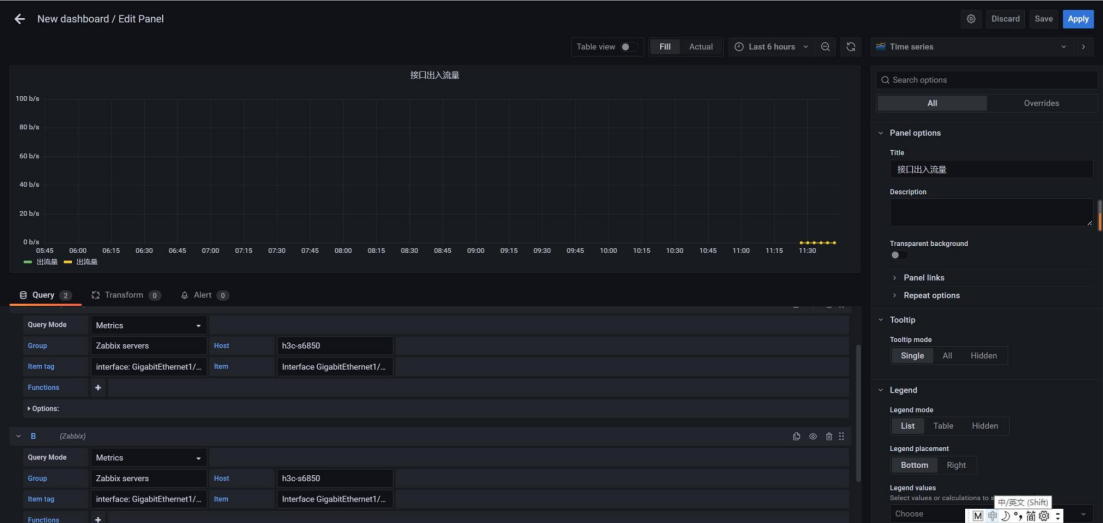Click the search magnifier icon

point(885,80)
